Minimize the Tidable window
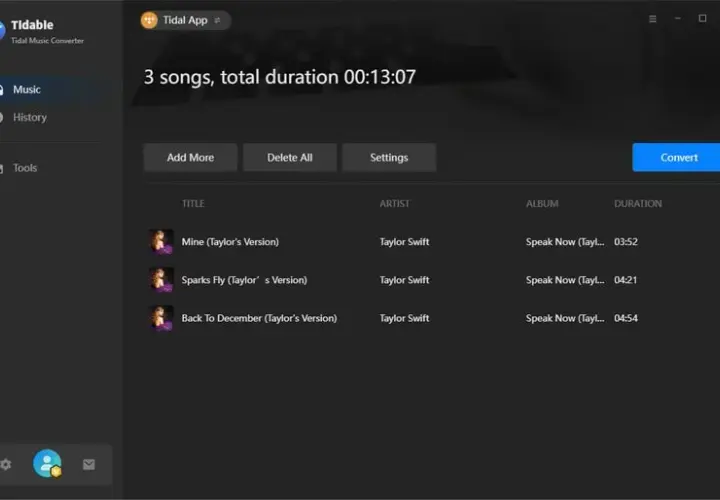 tap(678, 18)
